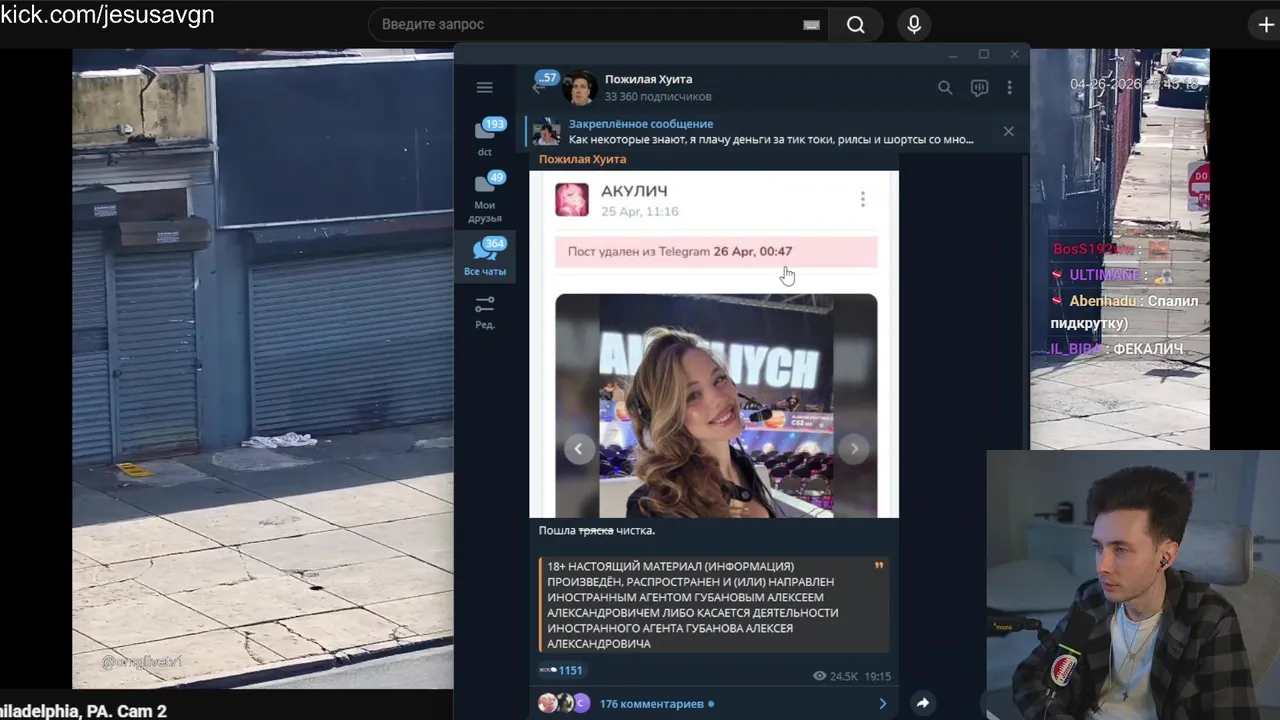Open Пожилая Хуита channel avatar
The height and width of the screenshot is (720, 1280).
click(x=579, y=88)
